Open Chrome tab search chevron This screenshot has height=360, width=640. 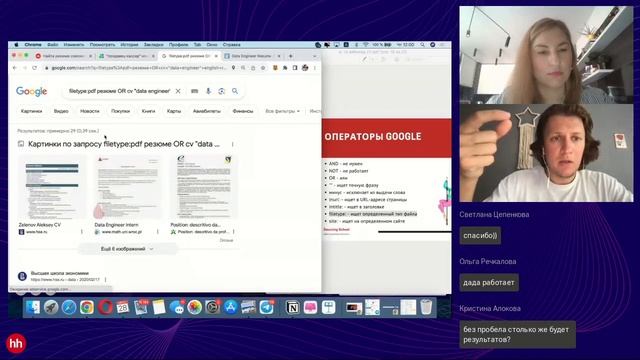click(314, 56)
